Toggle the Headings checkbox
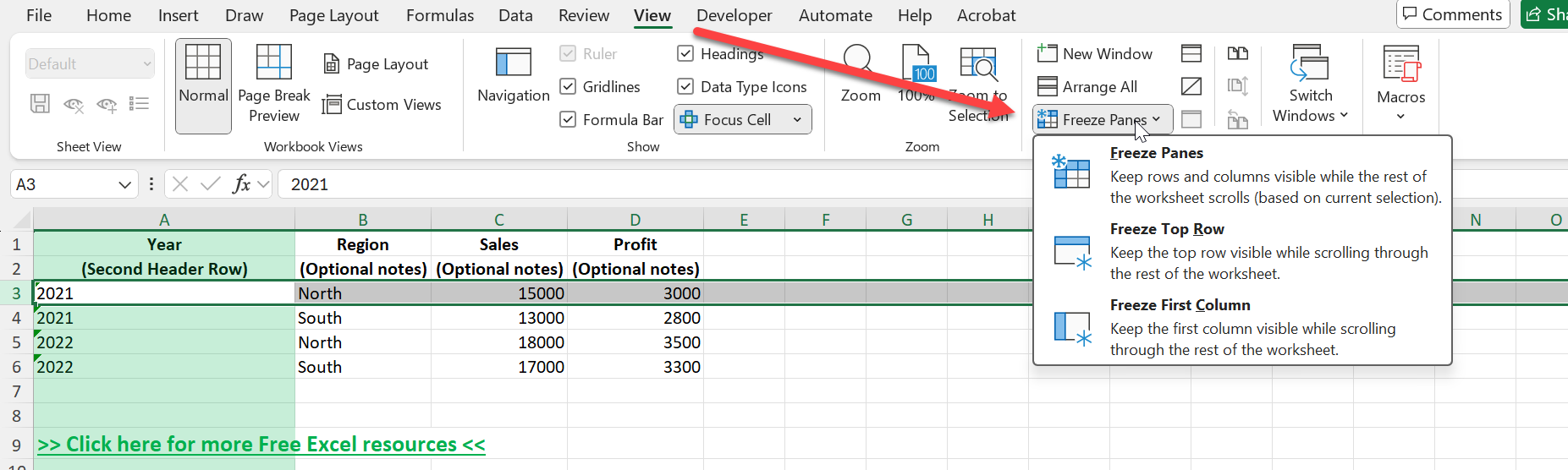 [685, 54]
